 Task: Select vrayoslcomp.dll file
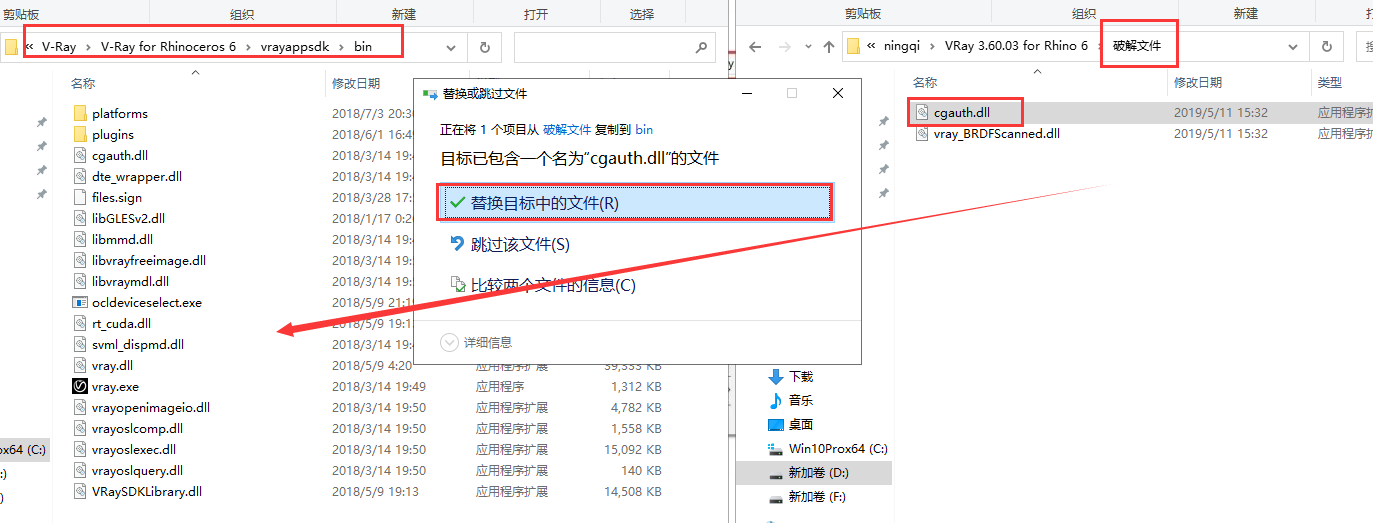coord(137,428)
